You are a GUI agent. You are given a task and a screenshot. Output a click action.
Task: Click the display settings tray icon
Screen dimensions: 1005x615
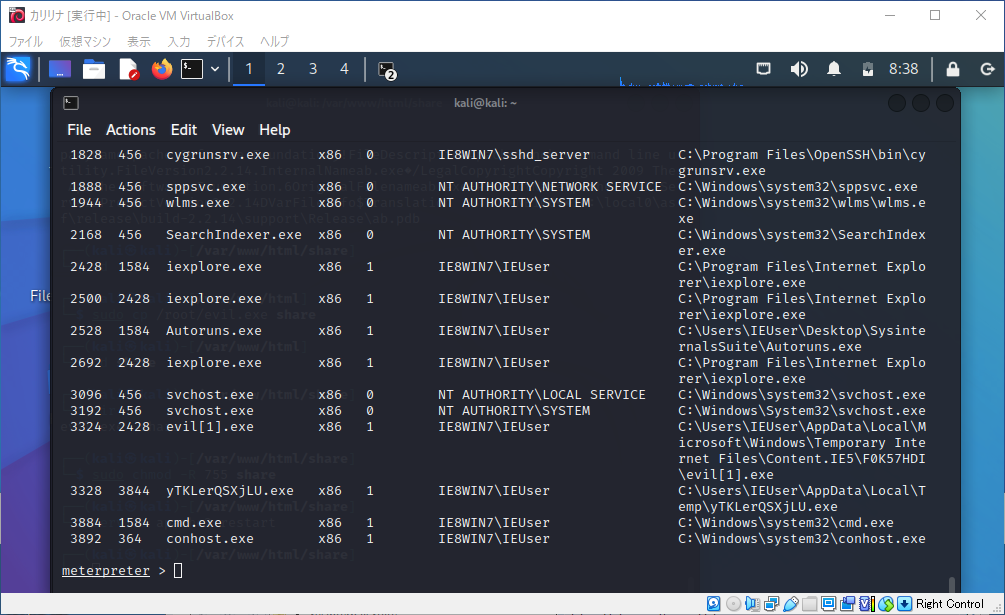(763, 69)
